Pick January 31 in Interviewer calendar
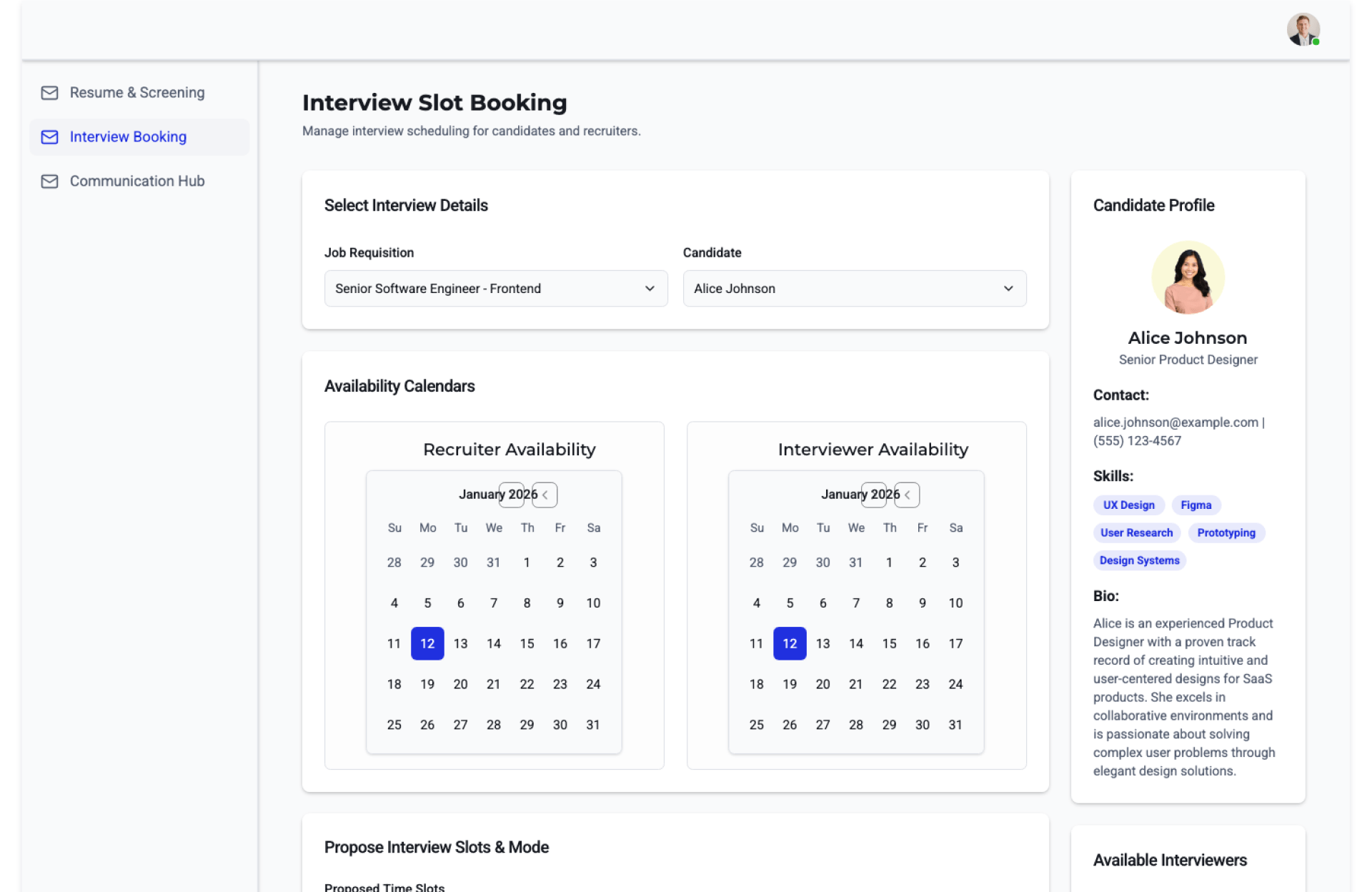Viewport: 1372px width, 892px height. 955,725
